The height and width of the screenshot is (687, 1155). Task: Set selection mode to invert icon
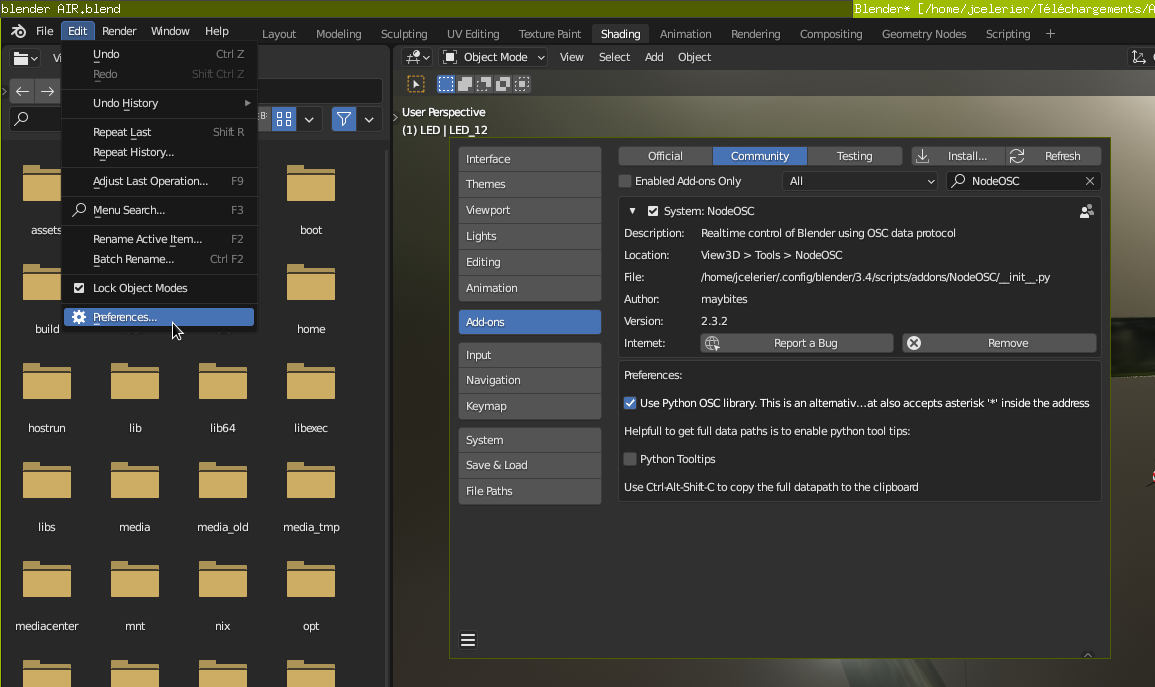(503, 84)
